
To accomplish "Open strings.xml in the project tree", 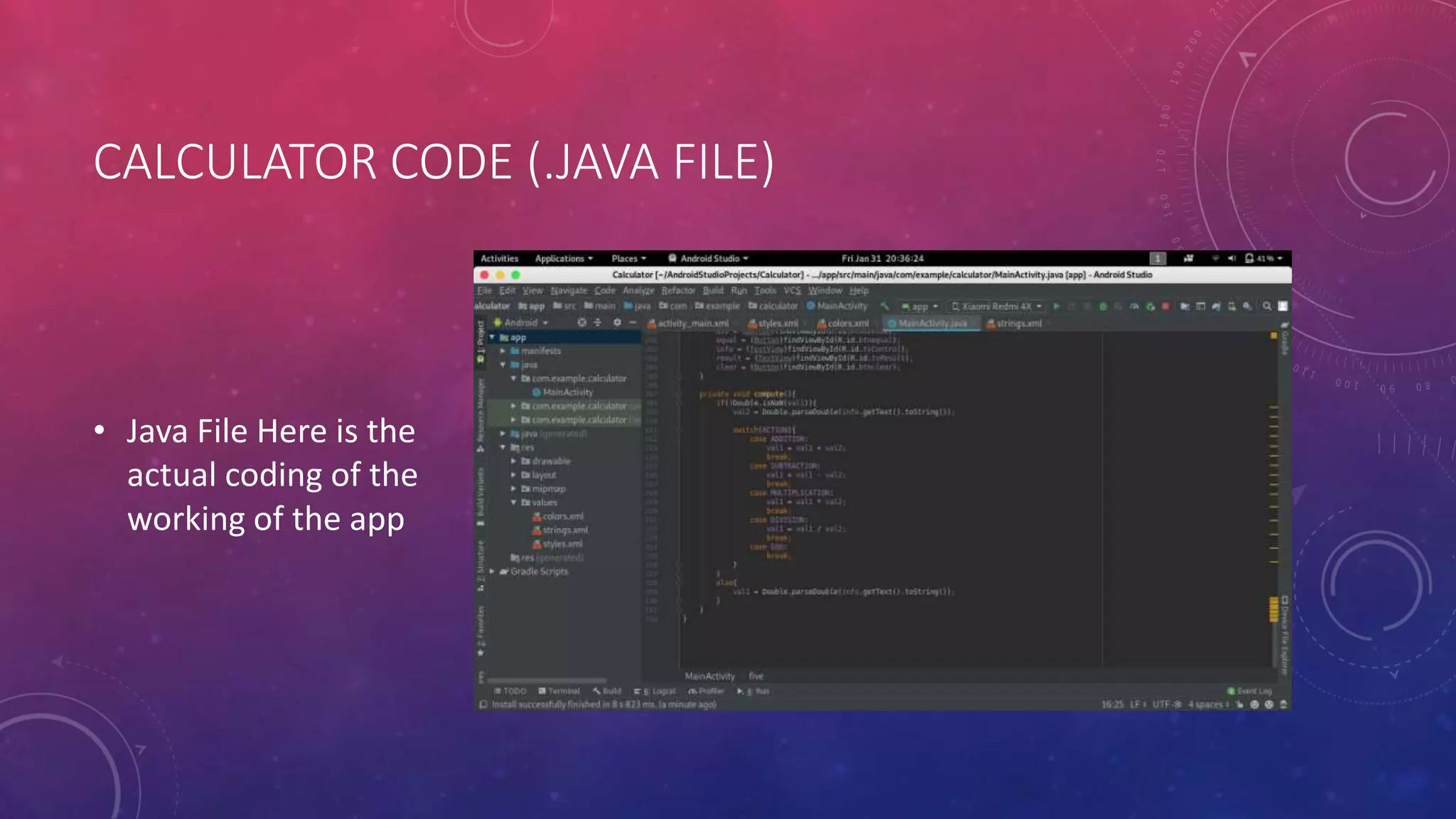I will point(564,530).
